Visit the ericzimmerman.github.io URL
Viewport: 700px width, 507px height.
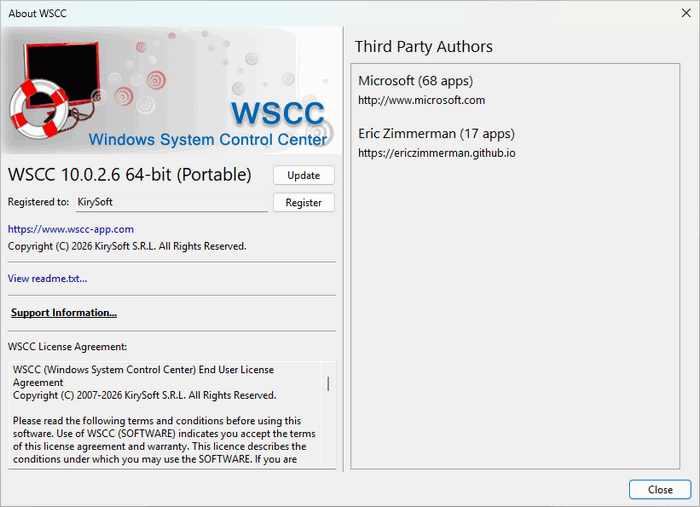pos(437,153)
